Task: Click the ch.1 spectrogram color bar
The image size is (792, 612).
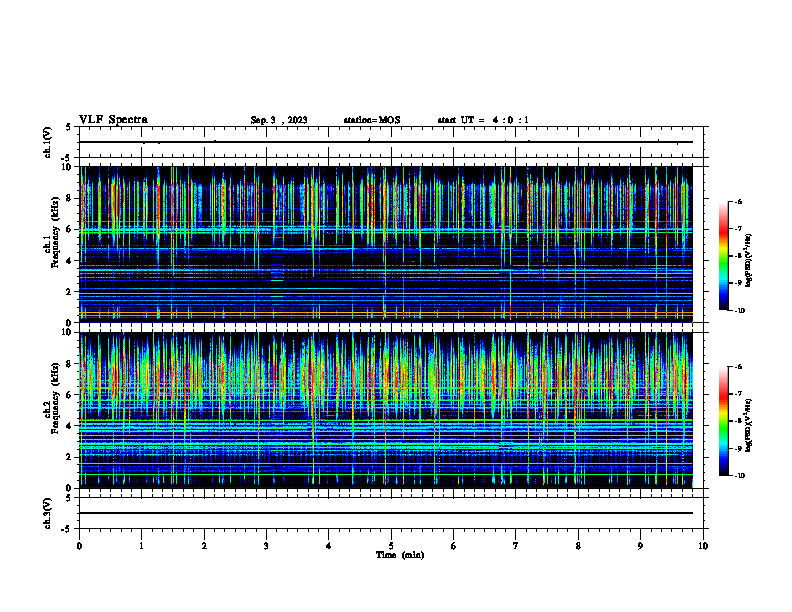Action: 724,256
